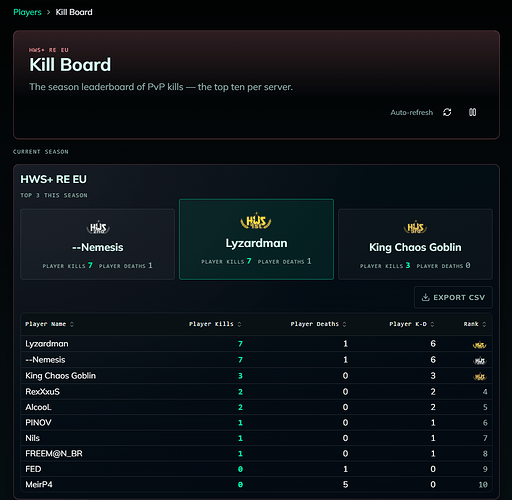
Task: Click the Kill Board breadcrumb text
Action: 74,12
